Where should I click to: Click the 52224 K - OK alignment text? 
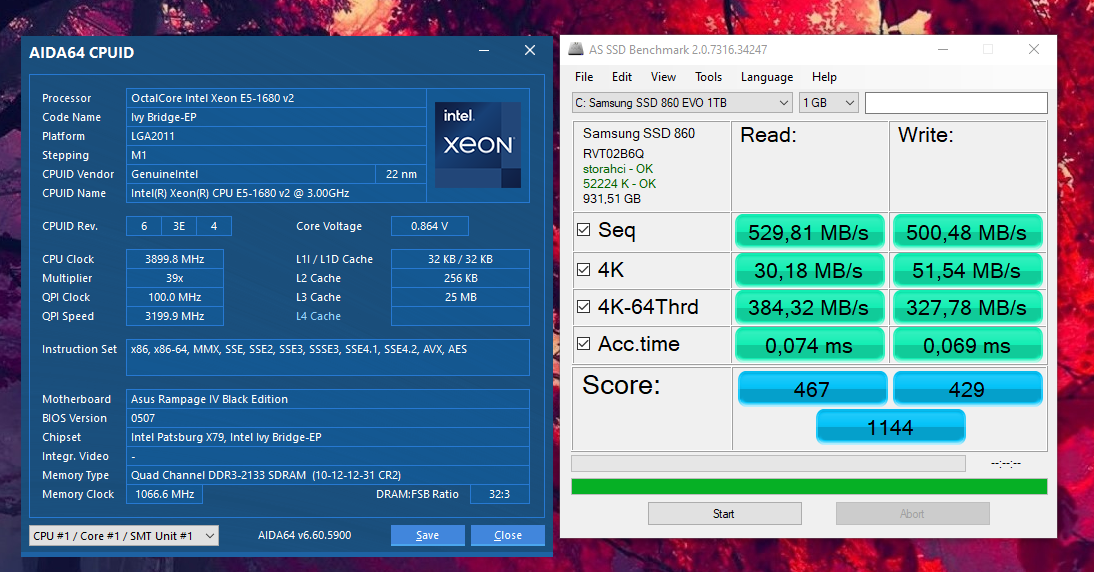(619, 183)
